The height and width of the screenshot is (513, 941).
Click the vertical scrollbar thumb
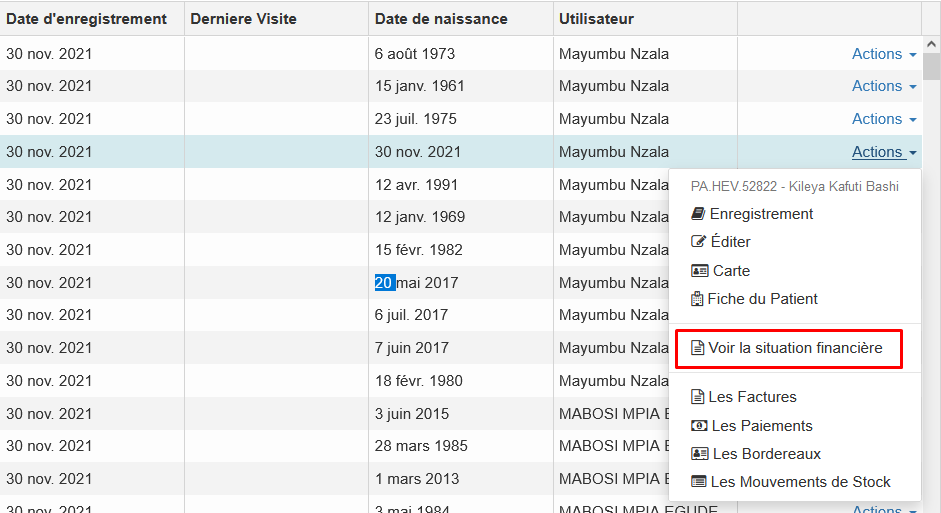pyautogui.click(x=931, y=66)
